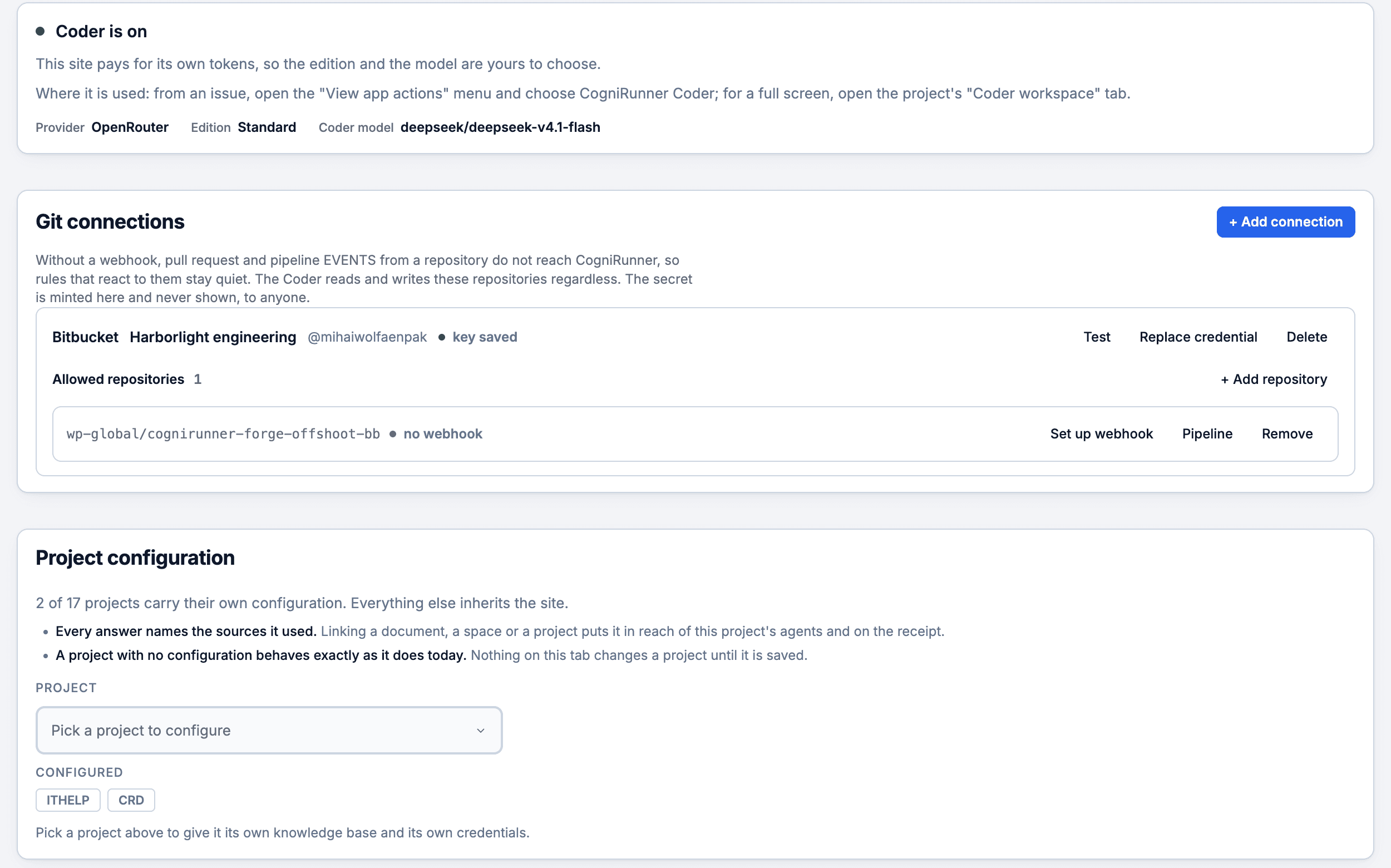Click the Coder is on heading

pos(101,31)
